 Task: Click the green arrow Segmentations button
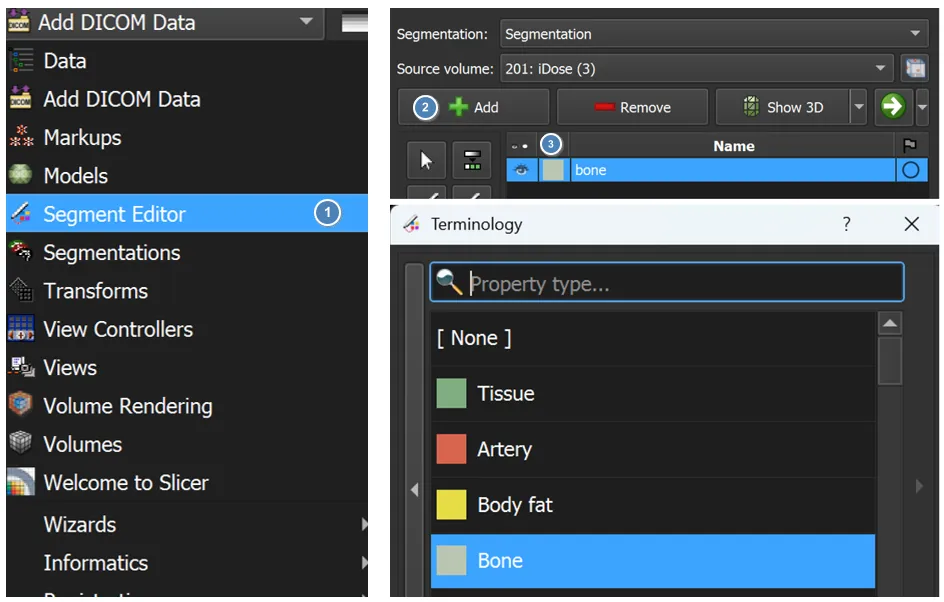[893, 107]
